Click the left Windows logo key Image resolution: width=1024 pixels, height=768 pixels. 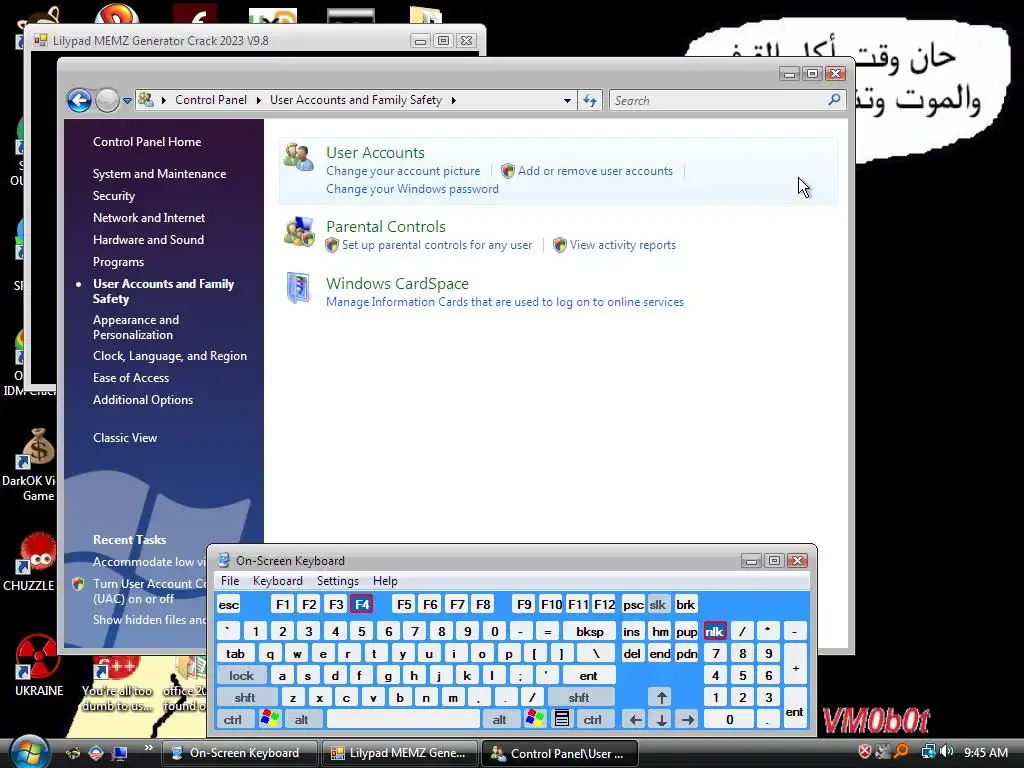tap(269, 720)
